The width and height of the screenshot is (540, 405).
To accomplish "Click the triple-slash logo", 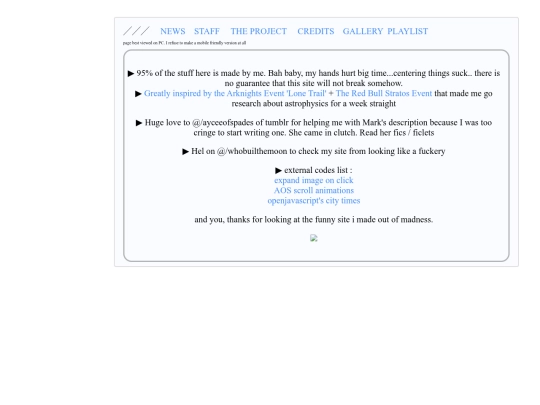I will tap(136, 31).
